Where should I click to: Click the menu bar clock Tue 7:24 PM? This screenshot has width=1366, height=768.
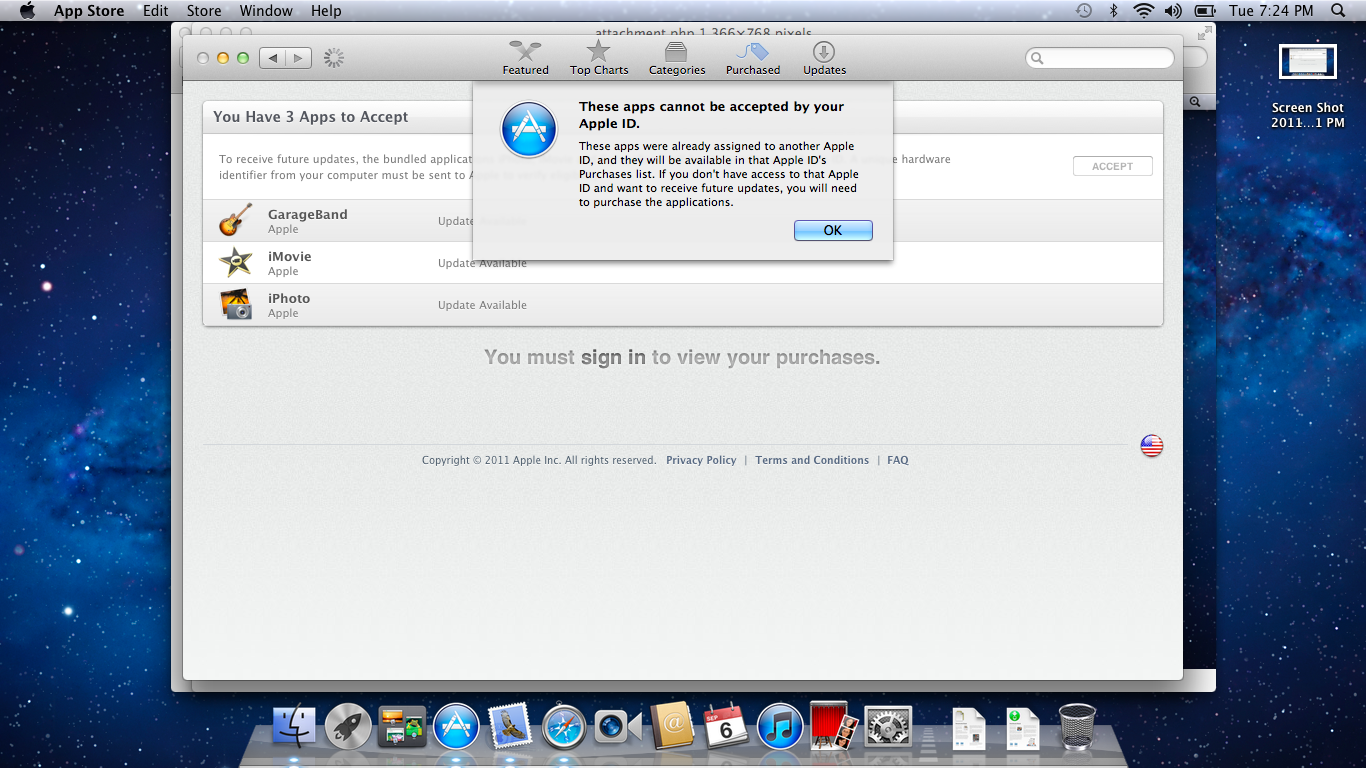tap(1271, 11)
